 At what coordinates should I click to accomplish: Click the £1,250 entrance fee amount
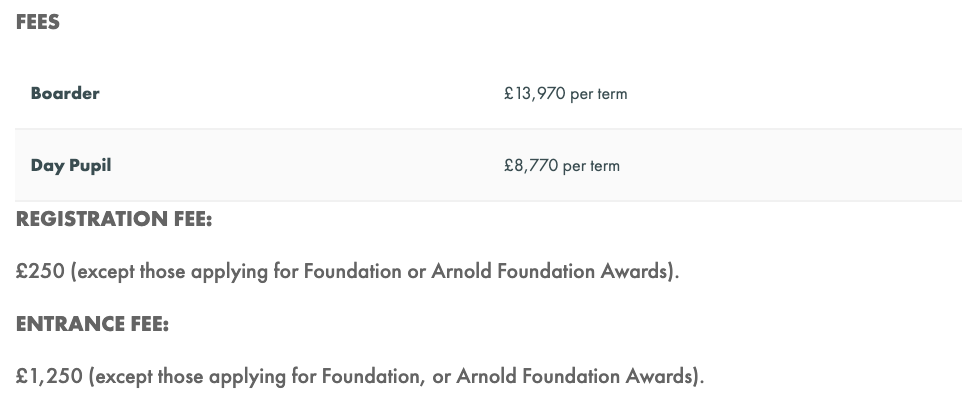[x=49, y=376]
